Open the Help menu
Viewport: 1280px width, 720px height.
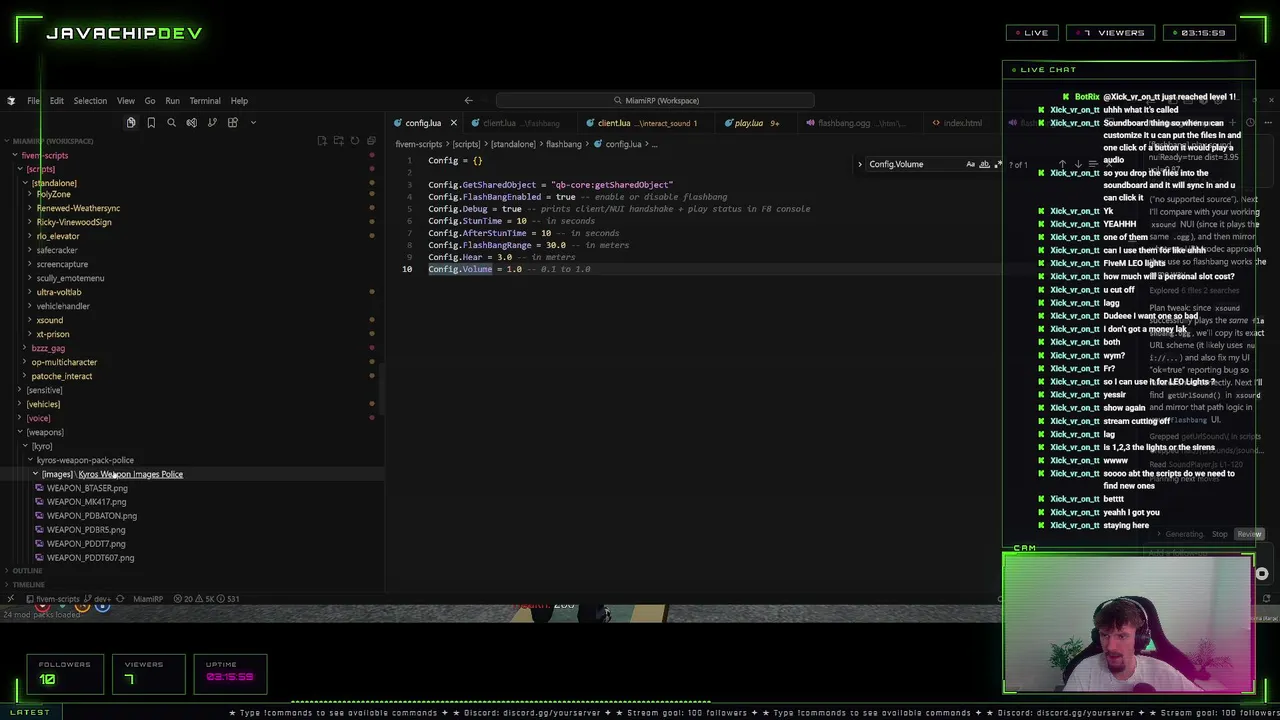pos(239,101)
